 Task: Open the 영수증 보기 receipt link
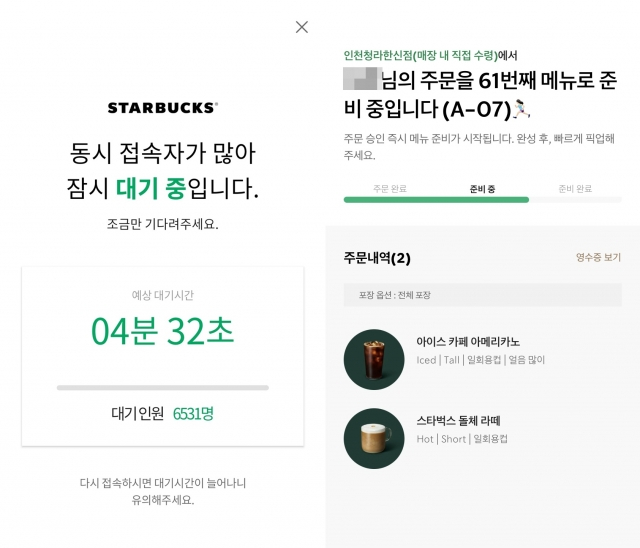(598, 257)
